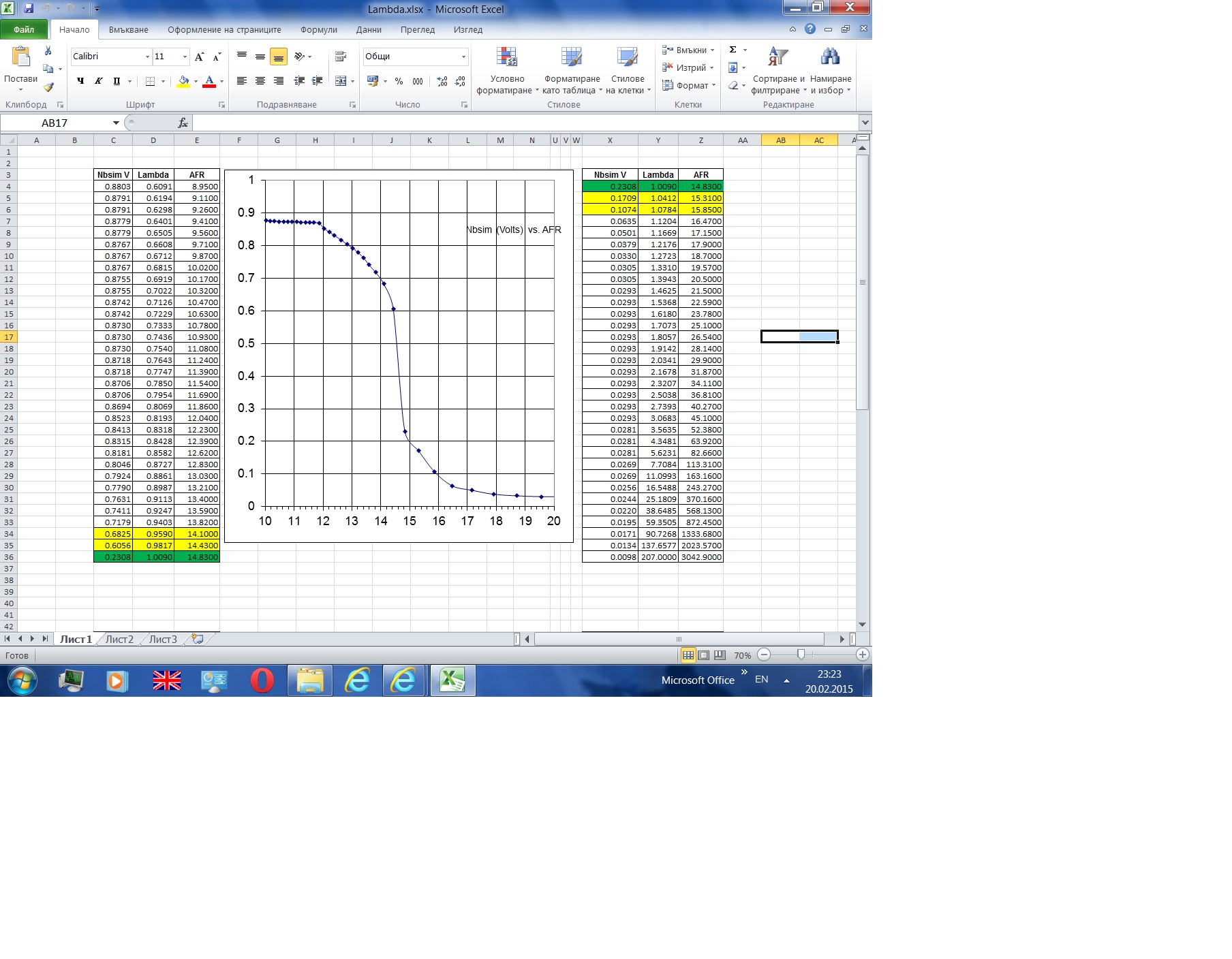The width and height of the screenshot is (1232, 959).
Task: Click the Format Painter brush icon
Action: (48, 87)
